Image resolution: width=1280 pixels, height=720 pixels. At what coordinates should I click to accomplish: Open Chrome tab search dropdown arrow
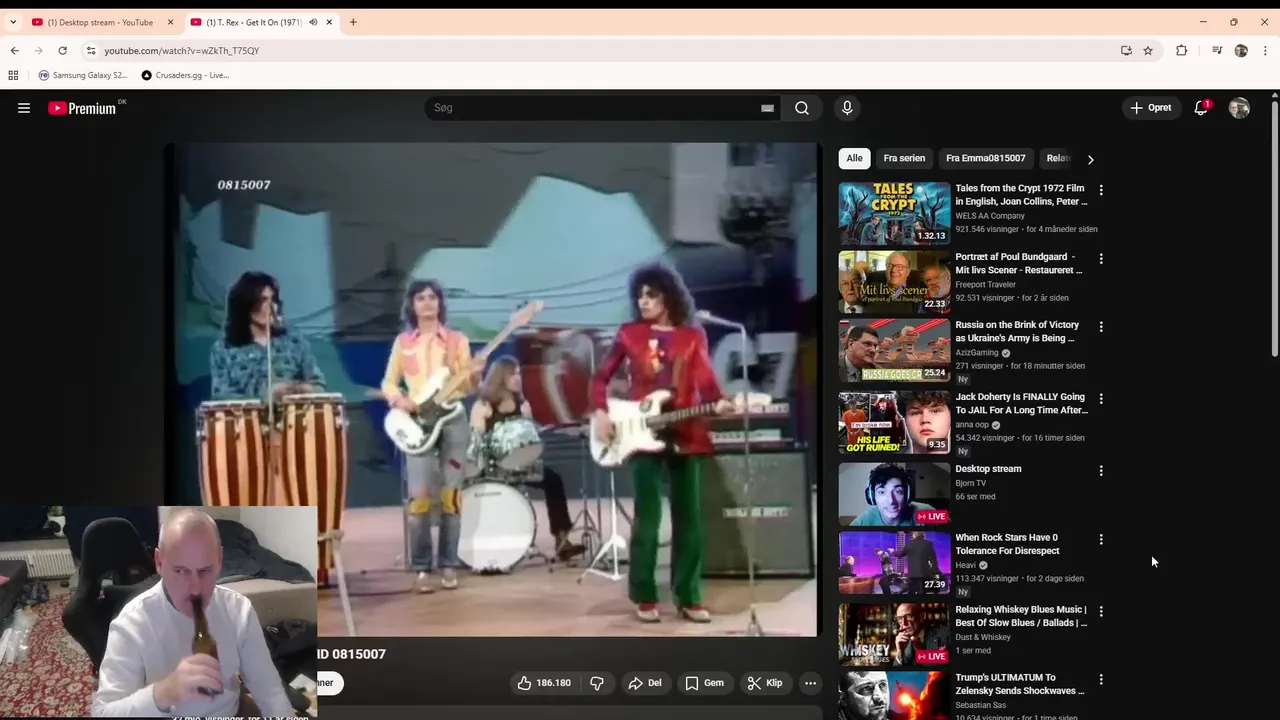pos(13,22)
